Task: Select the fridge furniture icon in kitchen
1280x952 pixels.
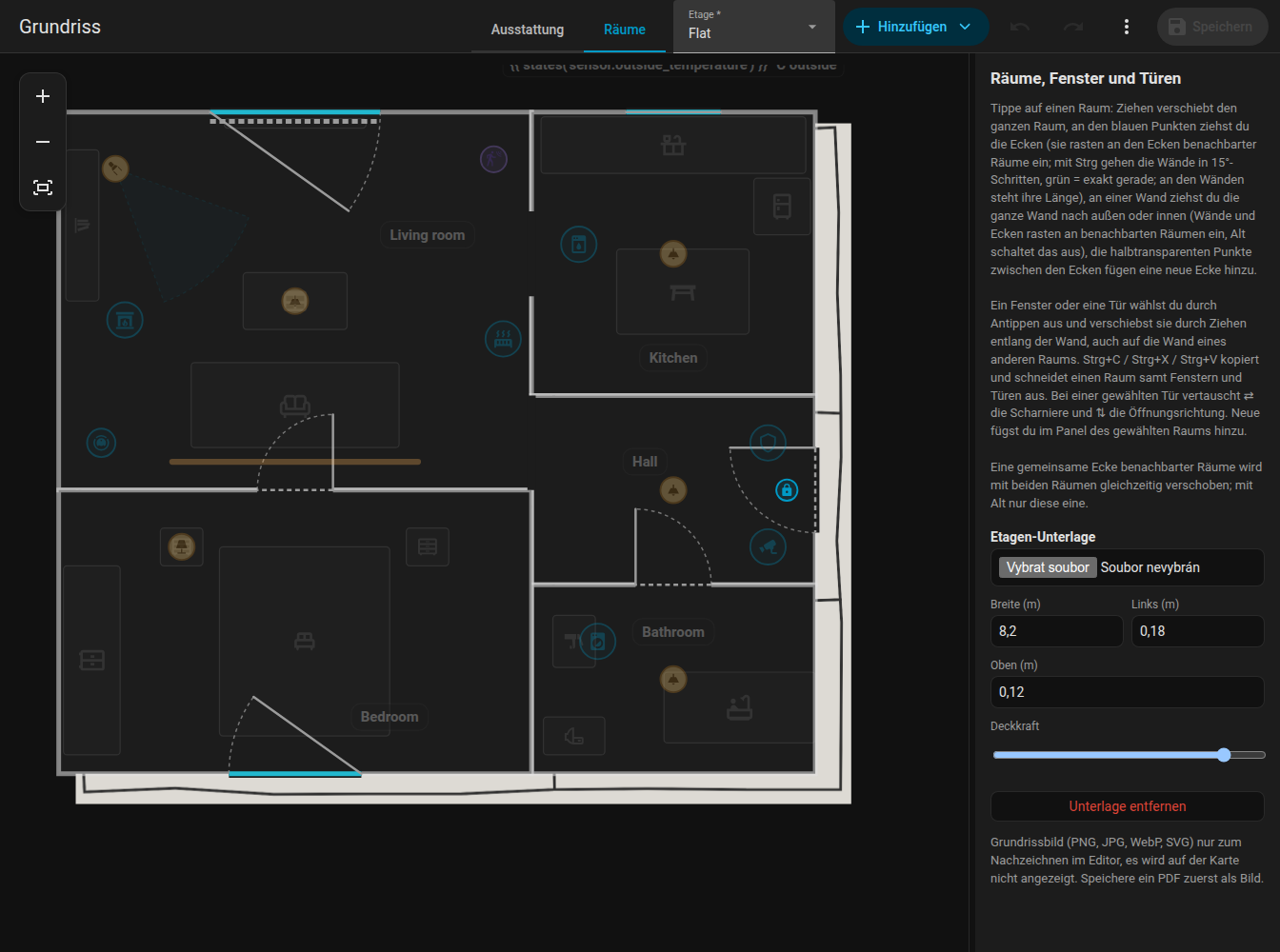Action: 782,206
